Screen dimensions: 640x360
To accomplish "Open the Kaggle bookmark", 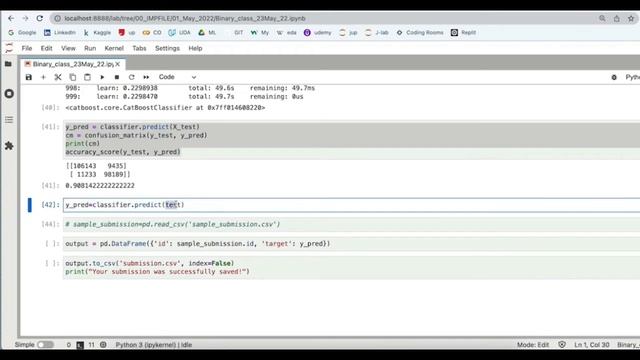I will 97,32.
